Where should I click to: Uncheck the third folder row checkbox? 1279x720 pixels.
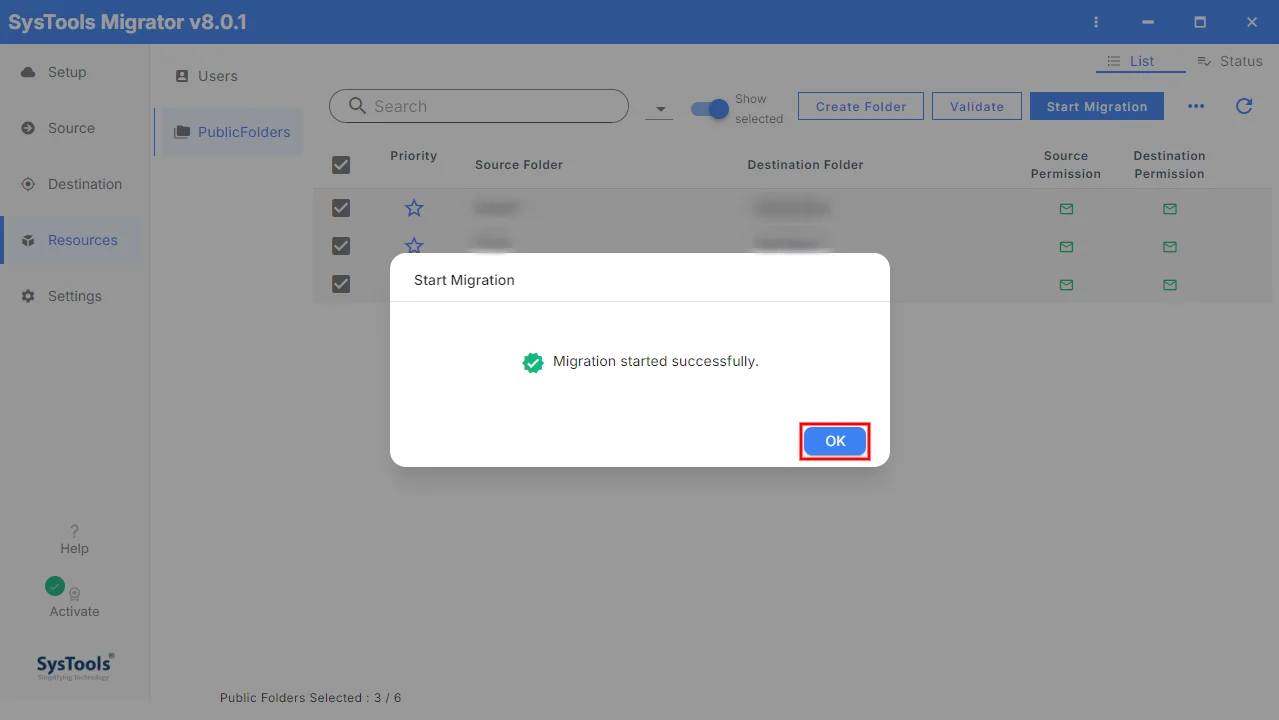pos(341,284)
